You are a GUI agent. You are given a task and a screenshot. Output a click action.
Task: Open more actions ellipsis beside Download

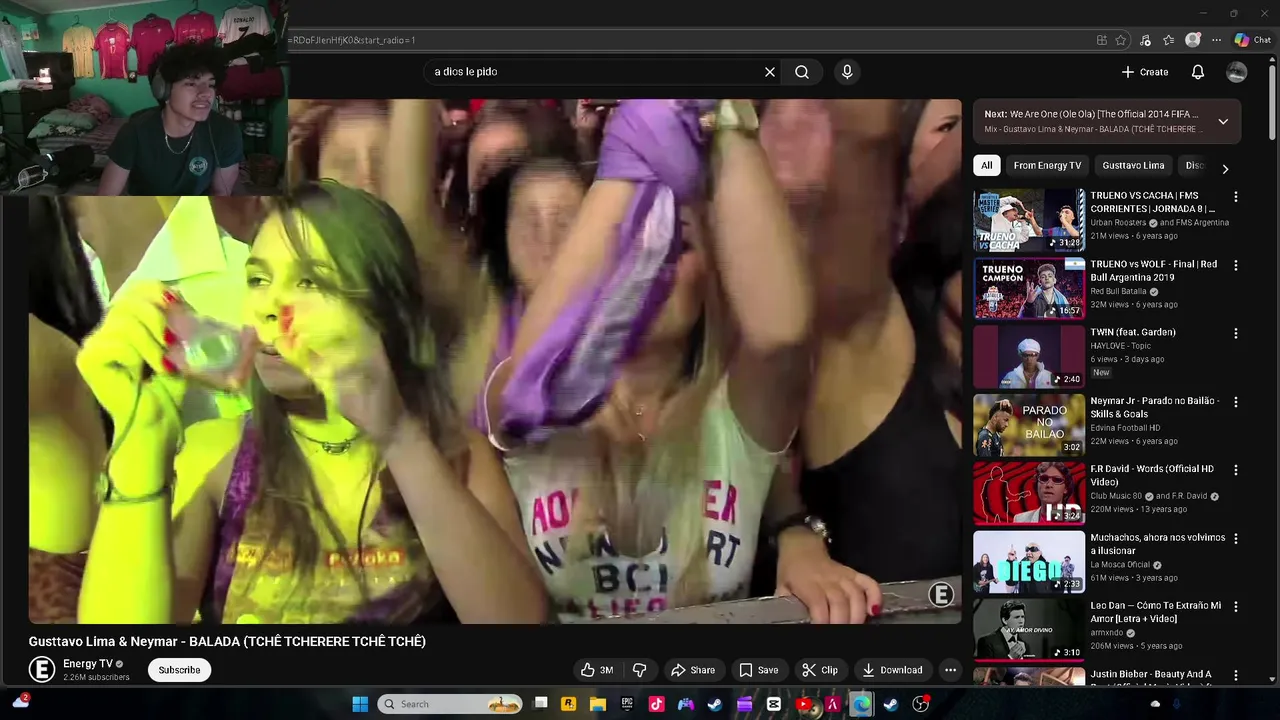pyautogui.click(x=951, y=670)
